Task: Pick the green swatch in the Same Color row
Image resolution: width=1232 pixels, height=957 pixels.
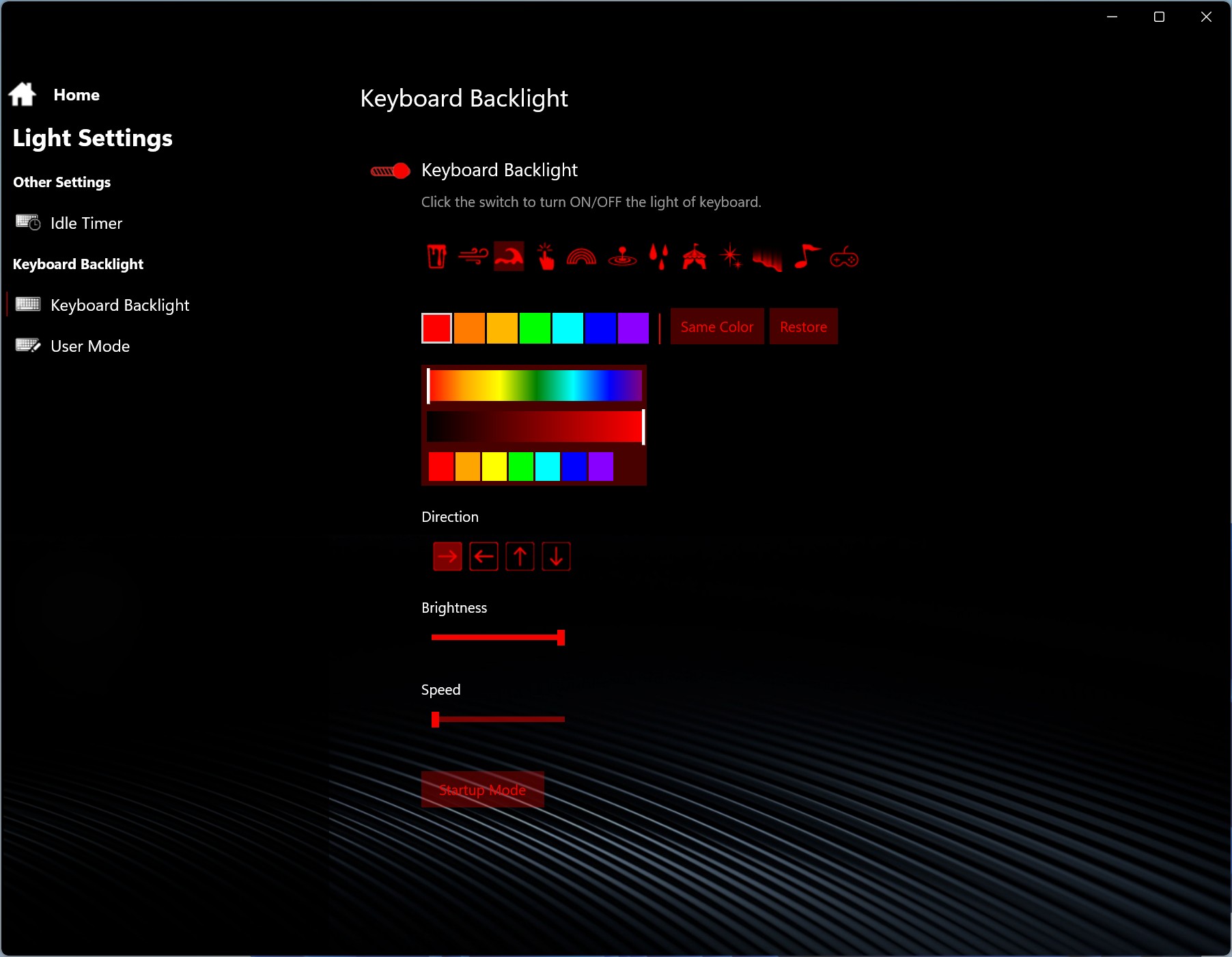Action: 535,328
